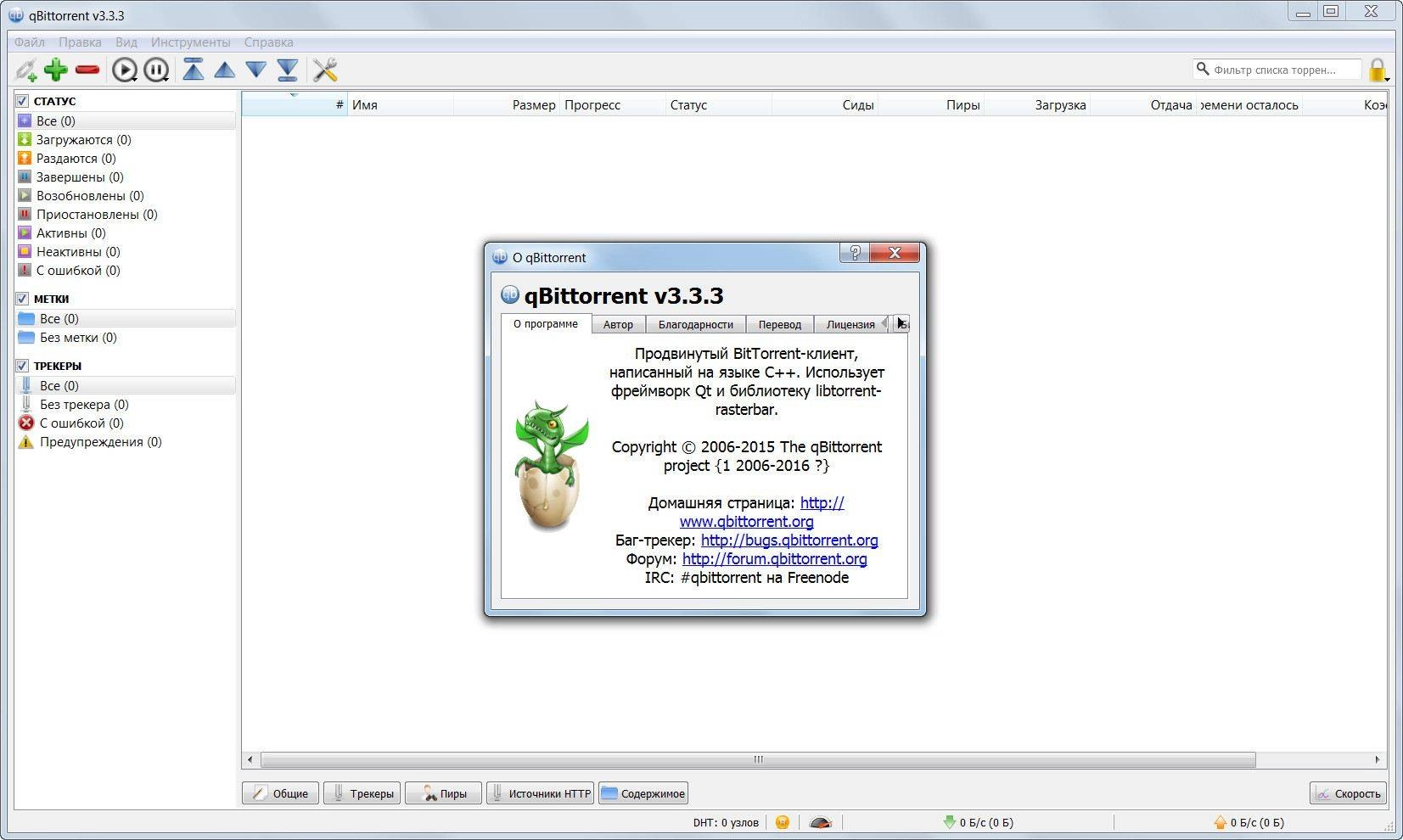Open the www.qbittorrent.org homepage link
The height and width of the screenshot is (840, 1403).
(x=746, y=521)
